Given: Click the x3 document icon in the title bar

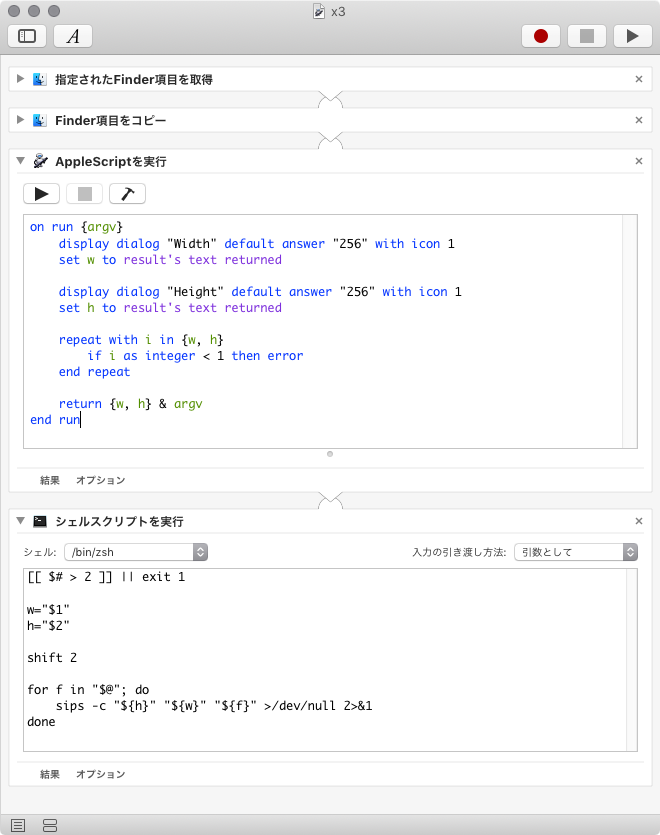Looking at the screenshot, I should (x=319, y=11).
